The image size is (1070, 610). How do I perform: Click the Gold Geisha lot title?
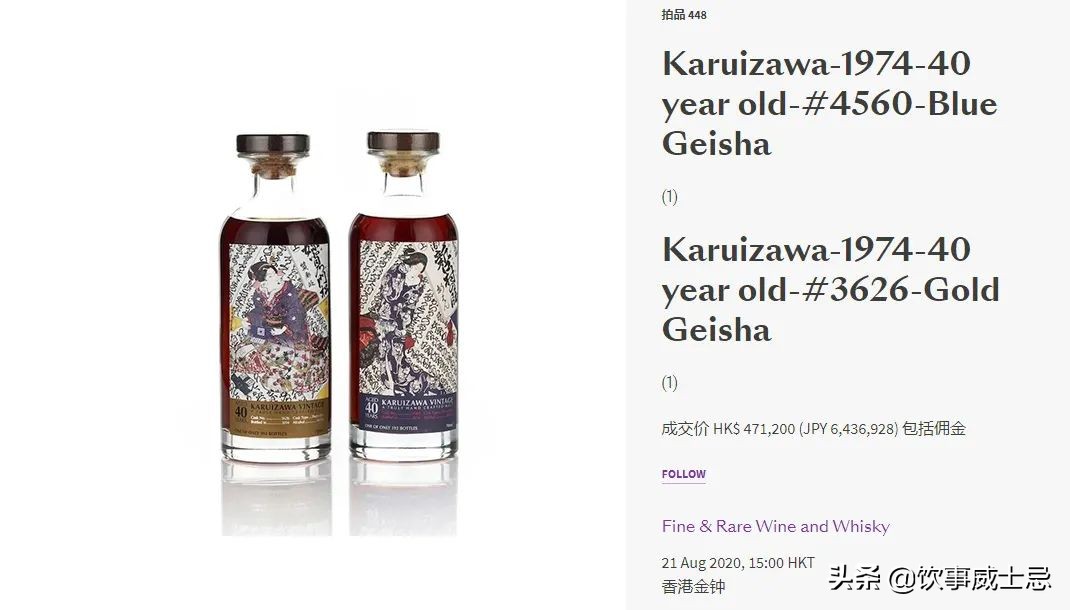830,290
